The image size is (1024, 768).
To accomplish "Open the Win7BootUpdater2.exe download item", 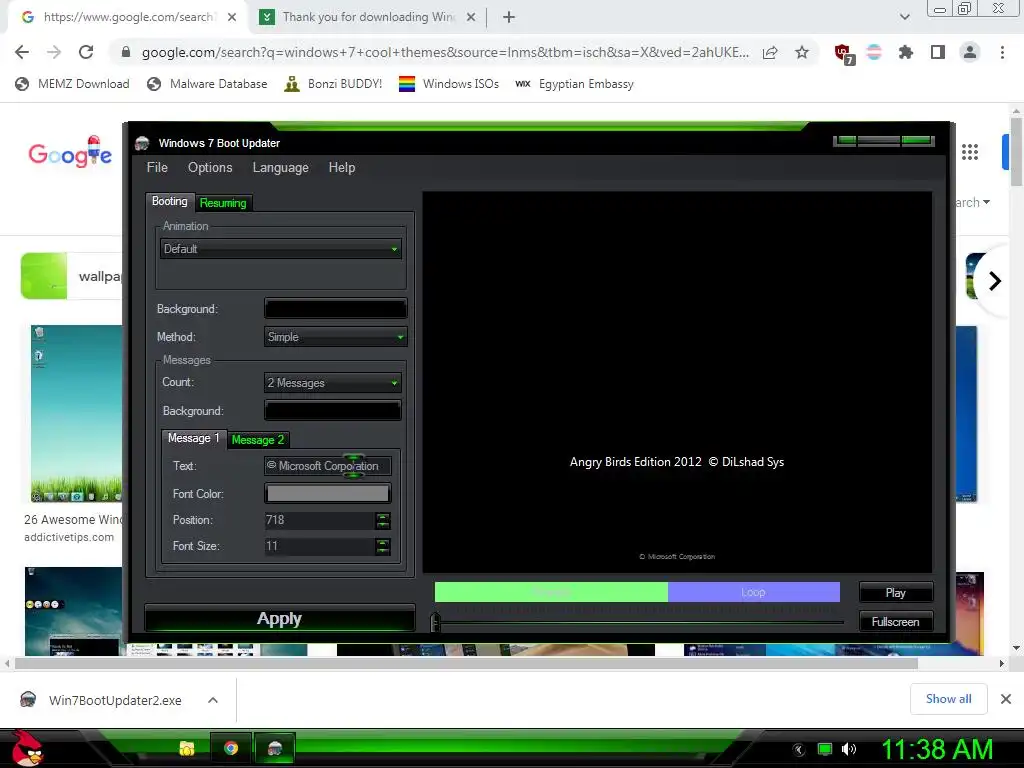I will click(x=101, y=700).
